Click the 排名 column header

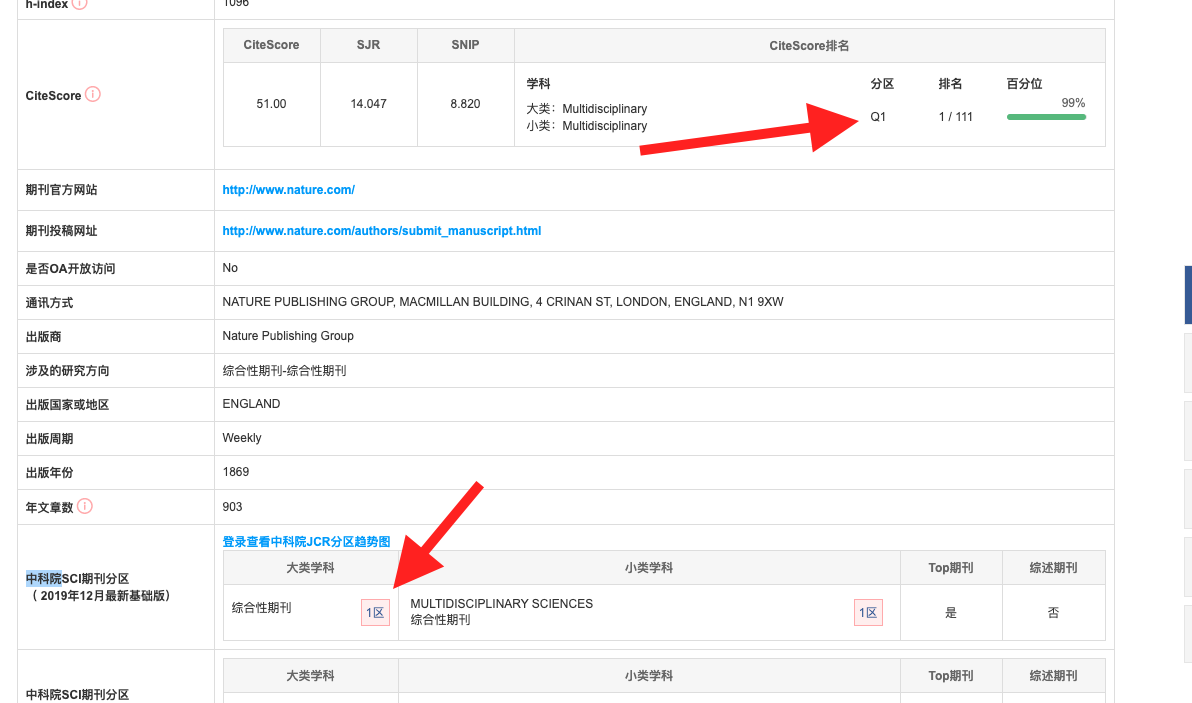click(950, 84)
